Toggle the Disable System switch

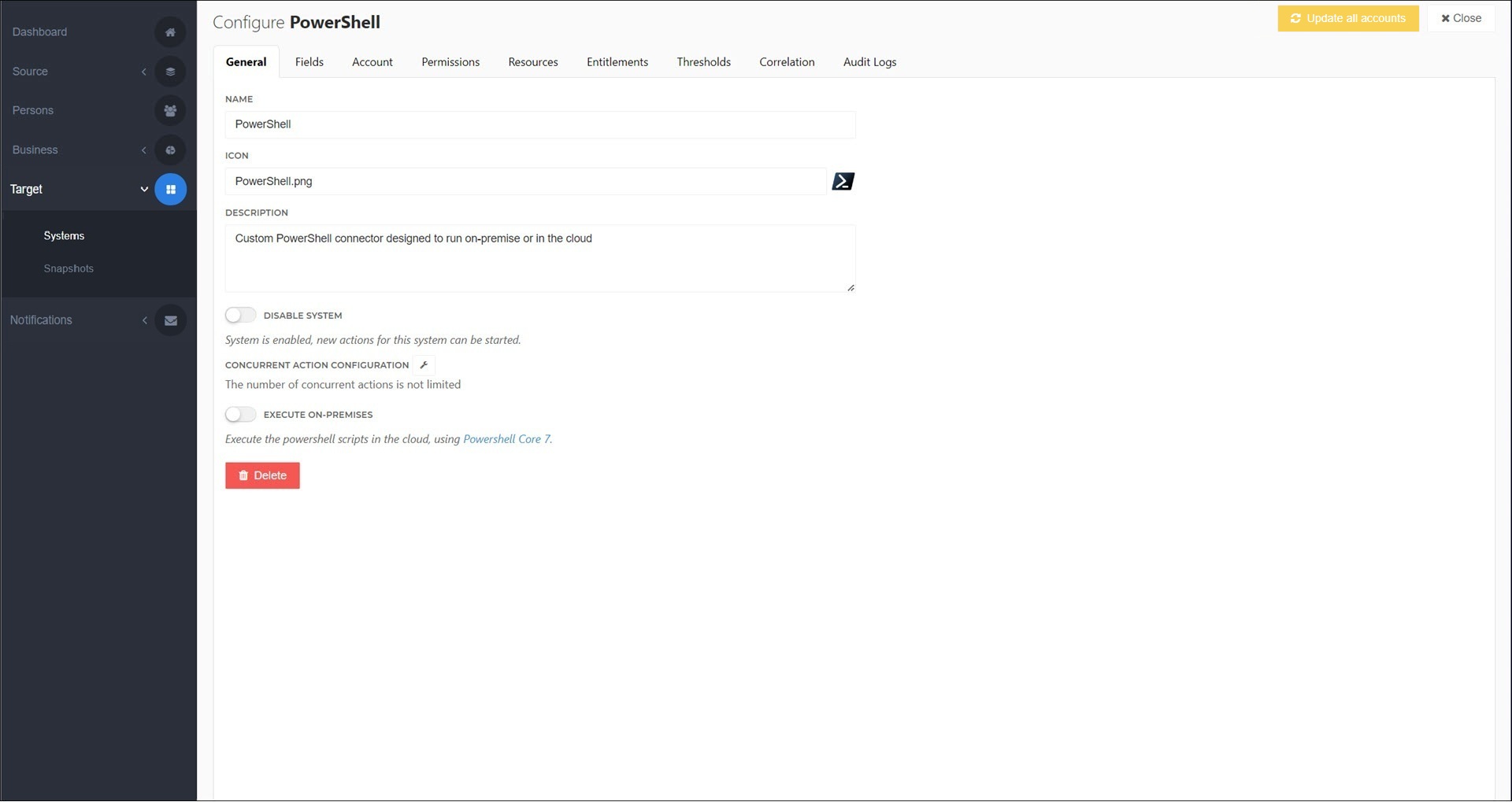coord(240,316)
